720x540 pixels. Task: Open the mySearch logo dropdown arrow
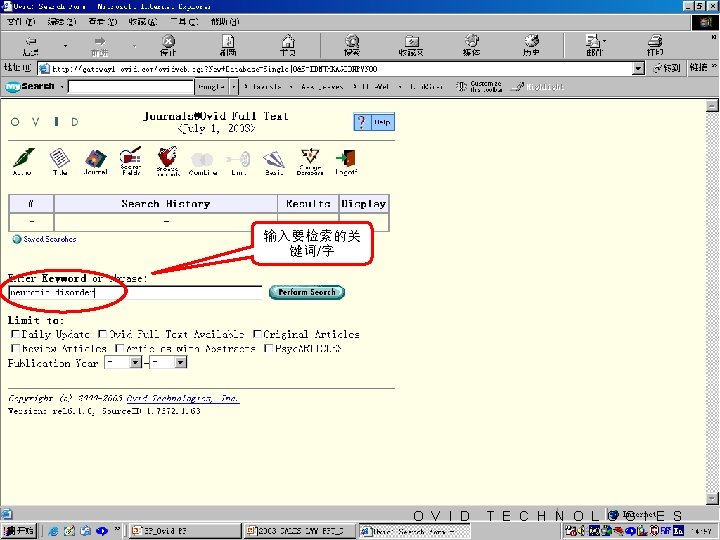(x=62, y=86)
